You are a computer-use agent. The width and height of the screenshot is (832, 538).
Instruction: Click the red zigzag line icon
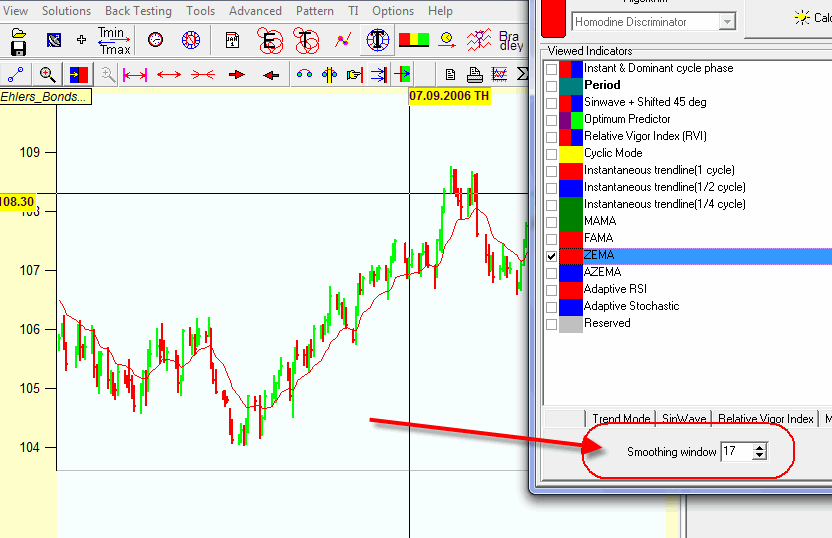point(343,40)
